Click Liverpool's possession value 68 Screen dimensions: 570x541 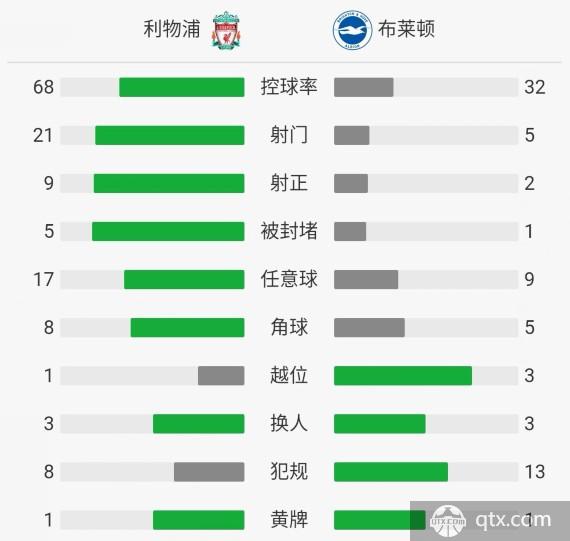point(43,87)
